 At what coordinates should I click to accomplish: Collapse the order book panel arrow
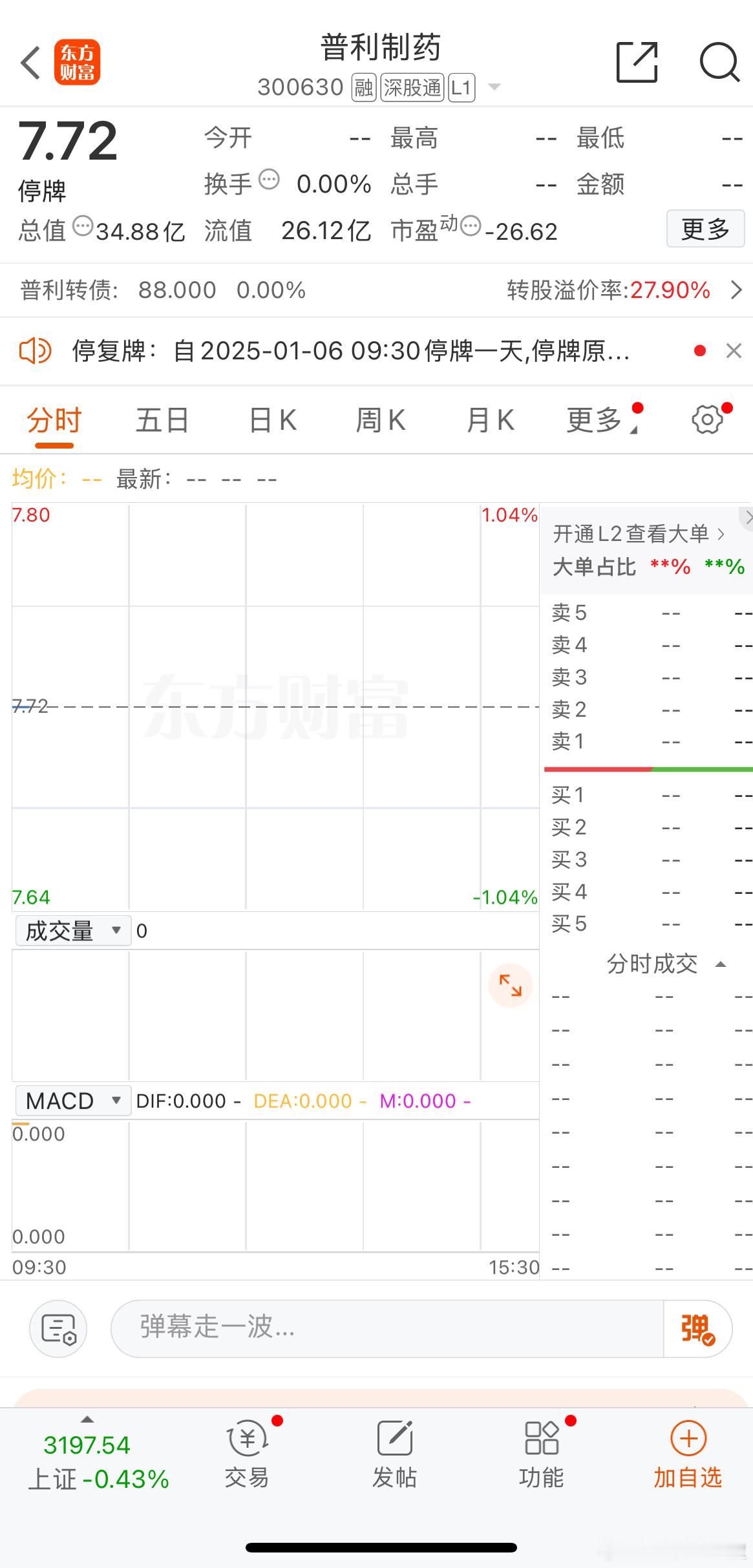747,517
